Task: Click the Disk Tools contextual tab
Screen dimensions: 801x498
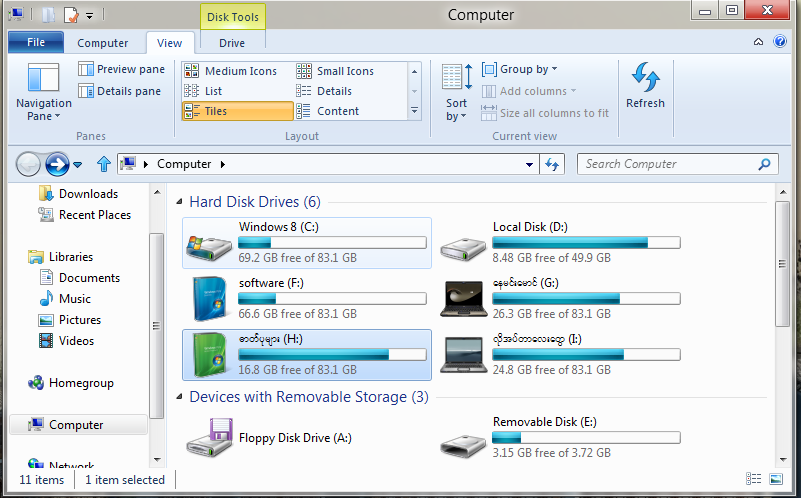Action: (232, 17)
